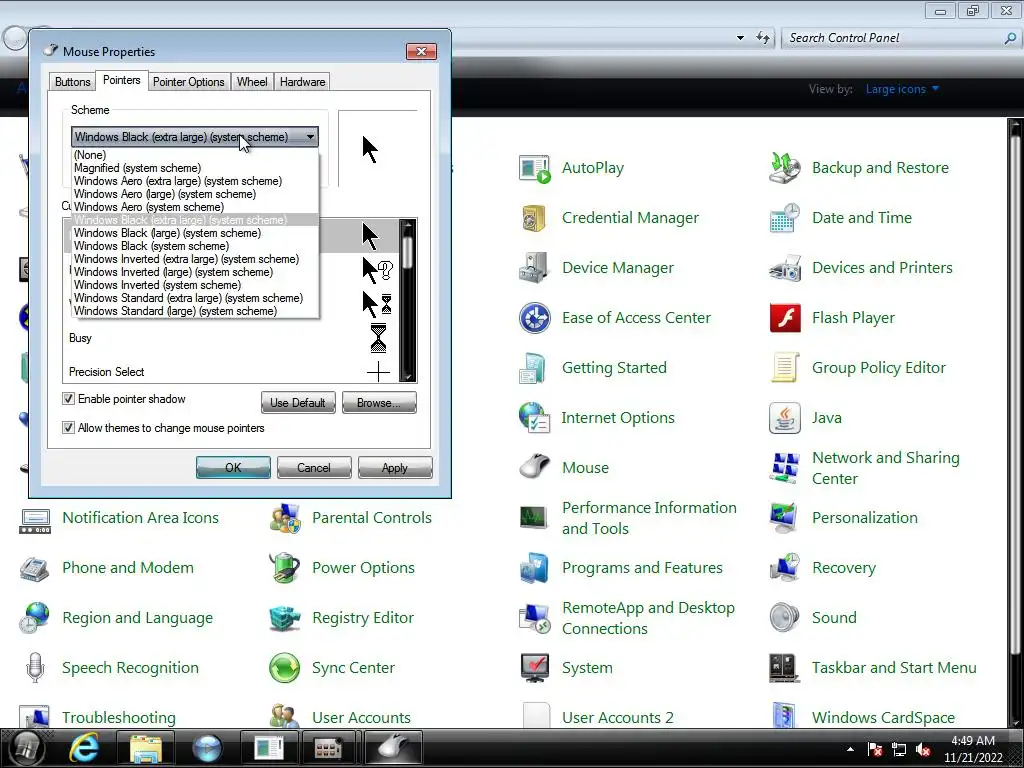Choose Windows Black (large) scheme
Viewport: 1024px width, 768px height.
pyautogui.click(x=195, y=233)
